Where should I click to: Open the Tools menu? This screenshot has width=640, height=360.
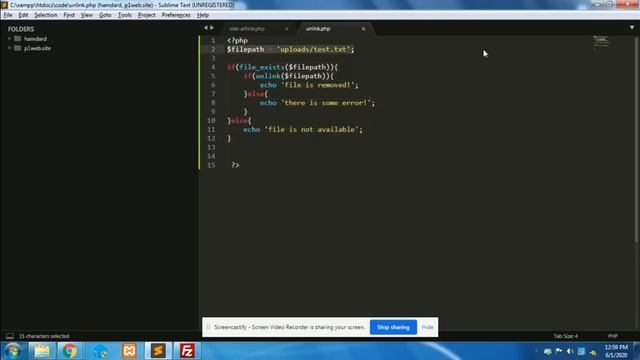point(124,15)
